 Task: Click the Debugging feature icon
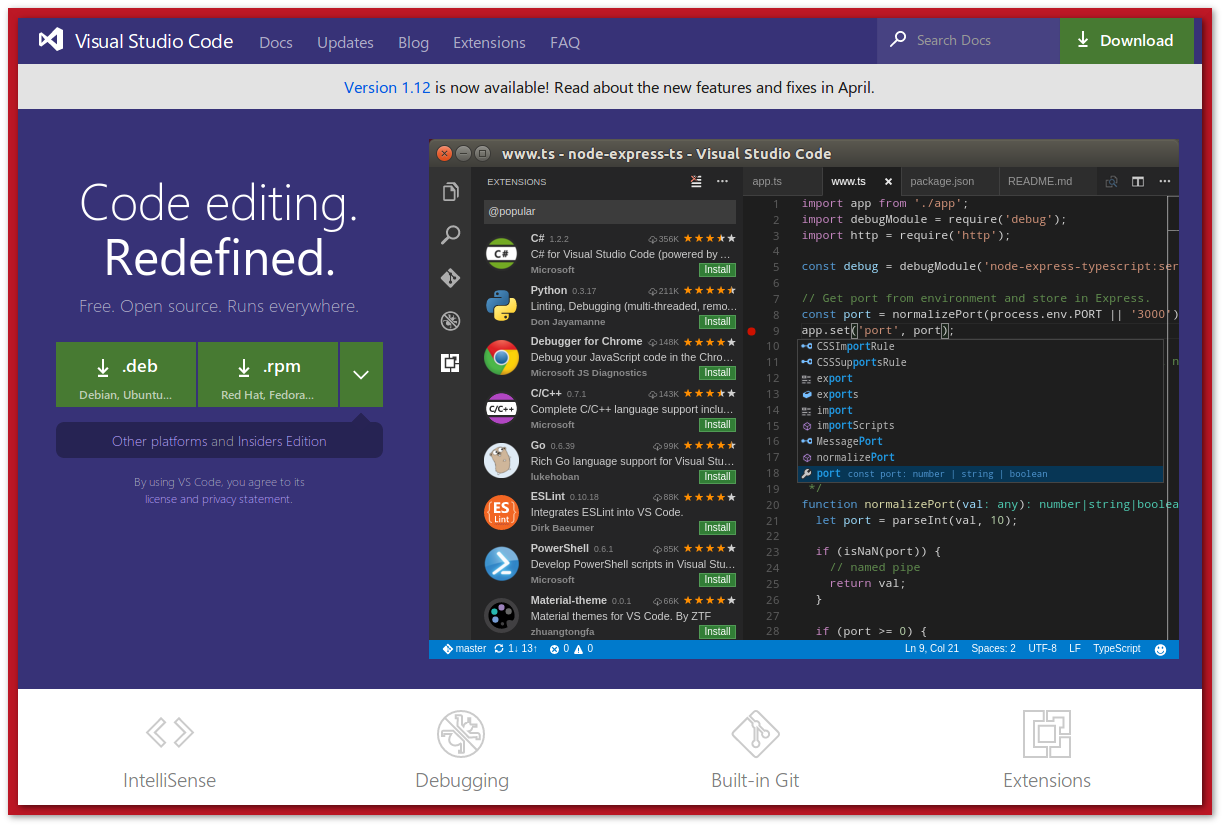pos(462,734)
